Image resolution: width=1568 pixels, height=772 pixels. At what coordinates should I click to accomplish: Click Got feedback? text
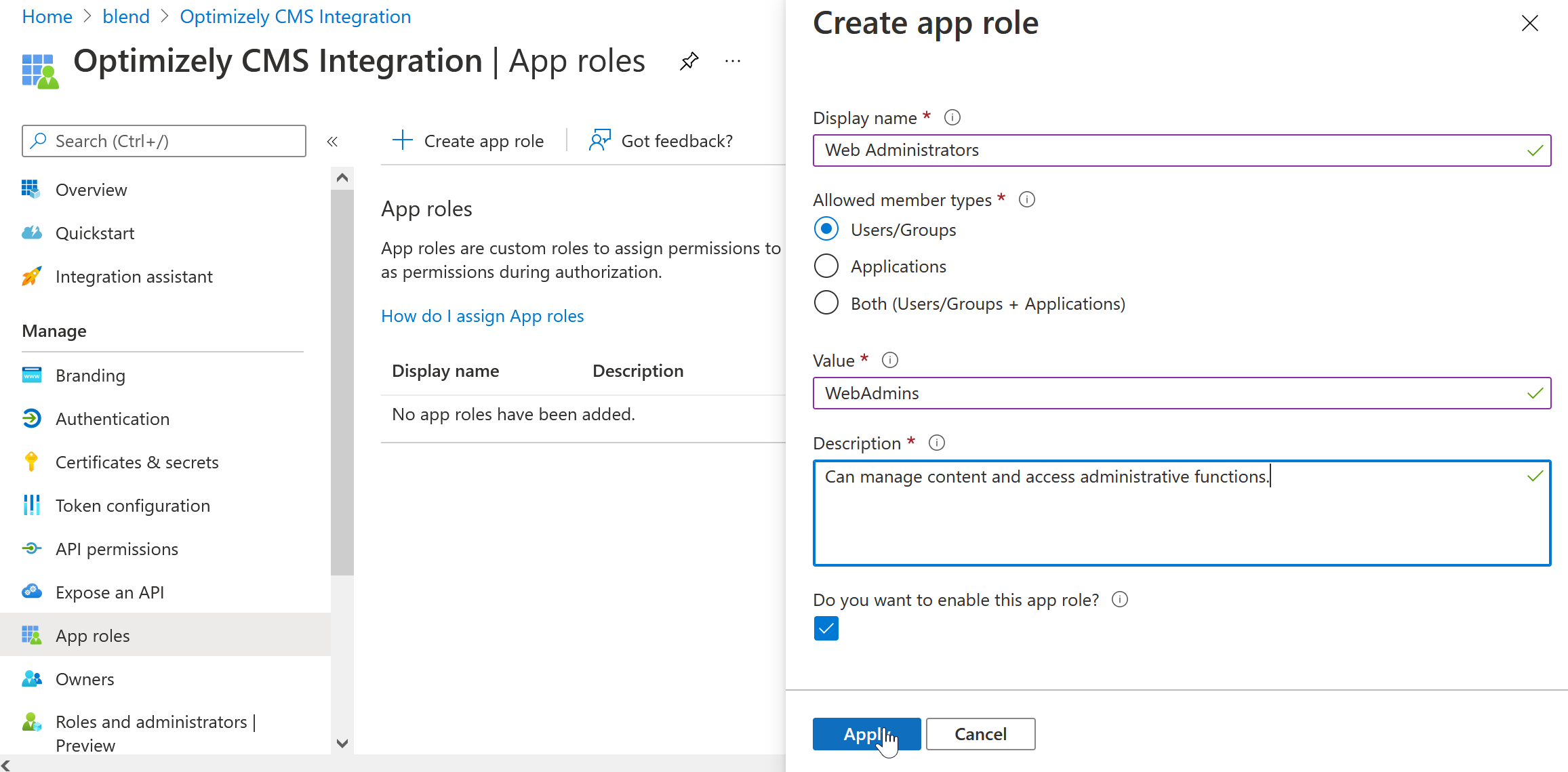pos(677,141)
